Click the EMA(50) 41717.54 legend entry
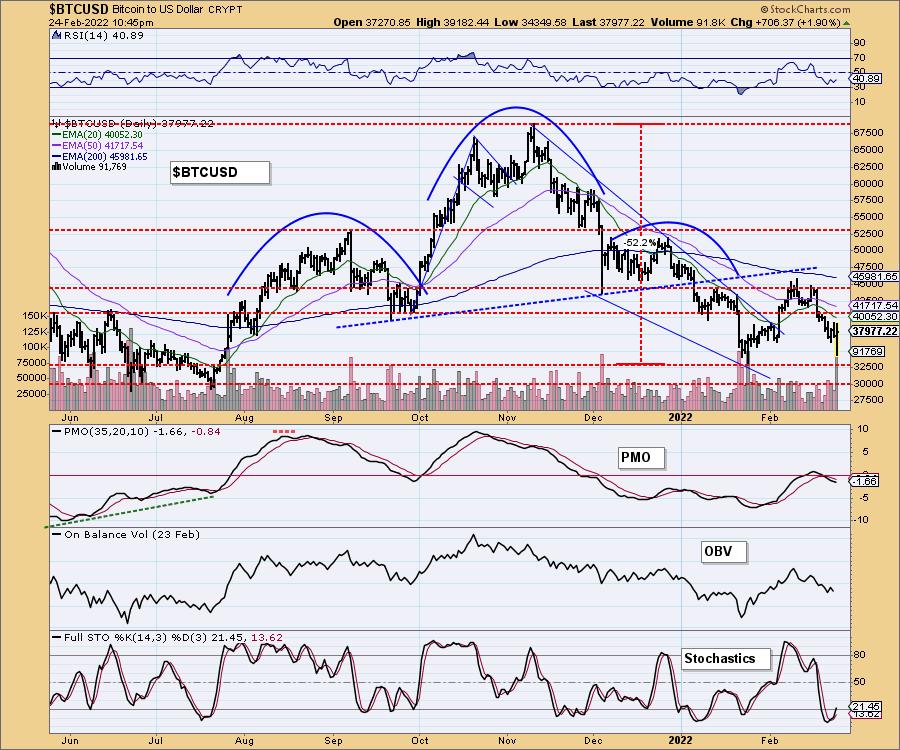The width and height of the screenshot is (900, 750). (x=102, y=146)
